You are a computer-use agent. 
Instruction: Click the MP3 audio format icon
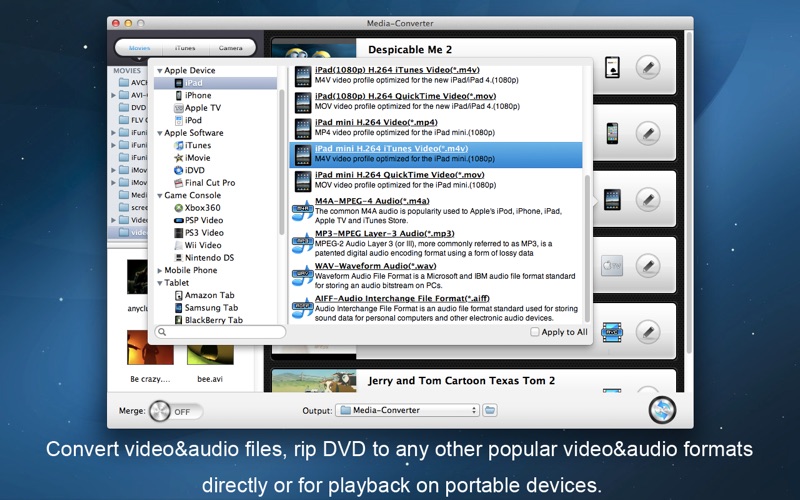tap(302, 242)
